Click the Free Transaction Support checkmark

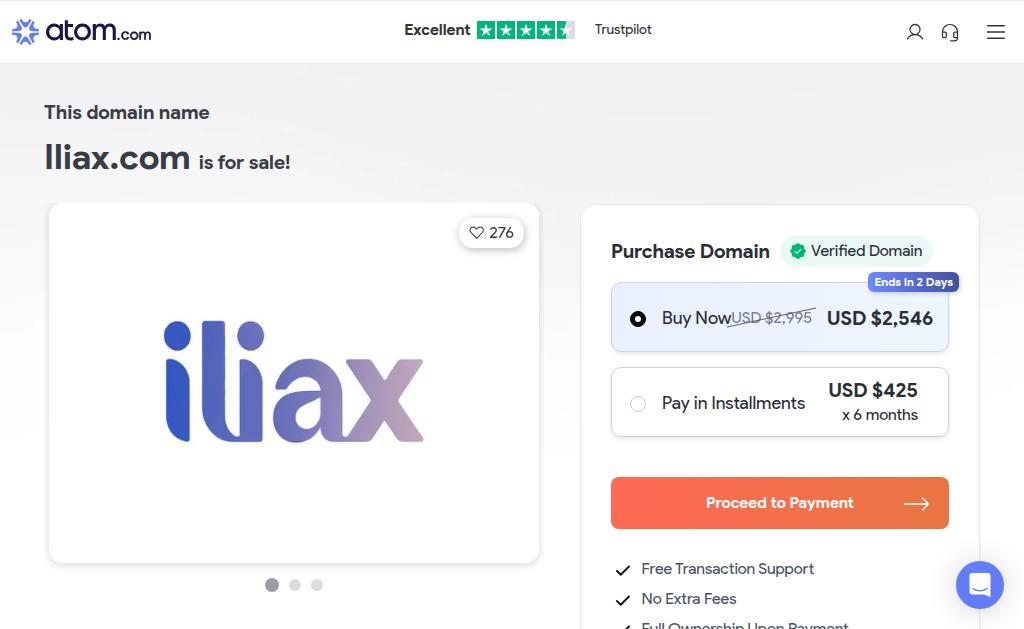623,570
